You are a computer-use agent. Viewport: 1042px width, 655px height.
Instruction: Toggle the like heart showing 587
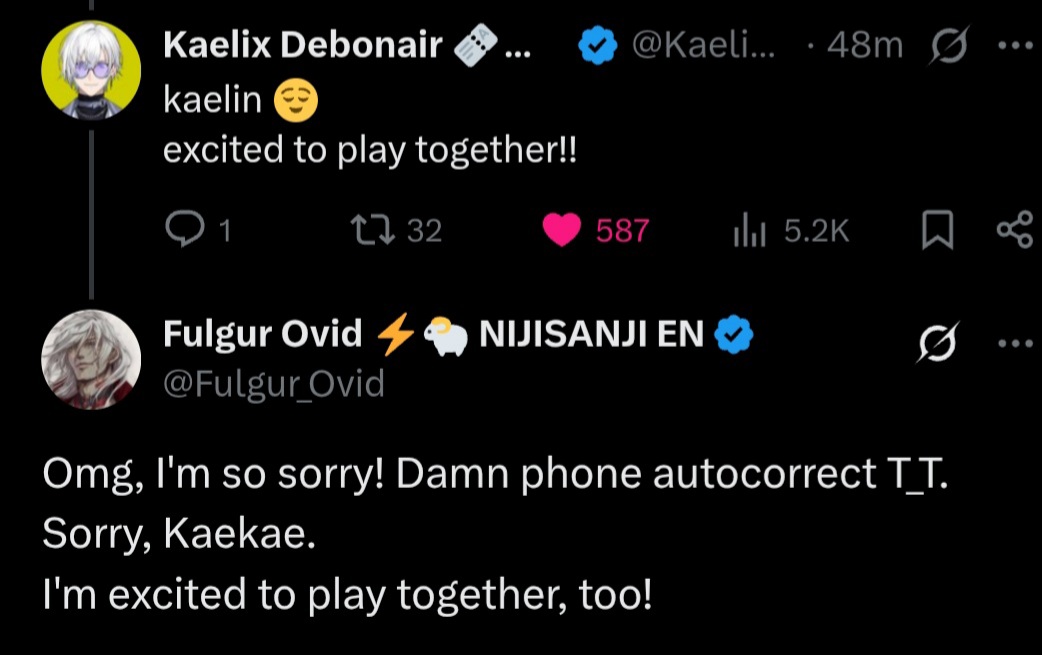562,230
